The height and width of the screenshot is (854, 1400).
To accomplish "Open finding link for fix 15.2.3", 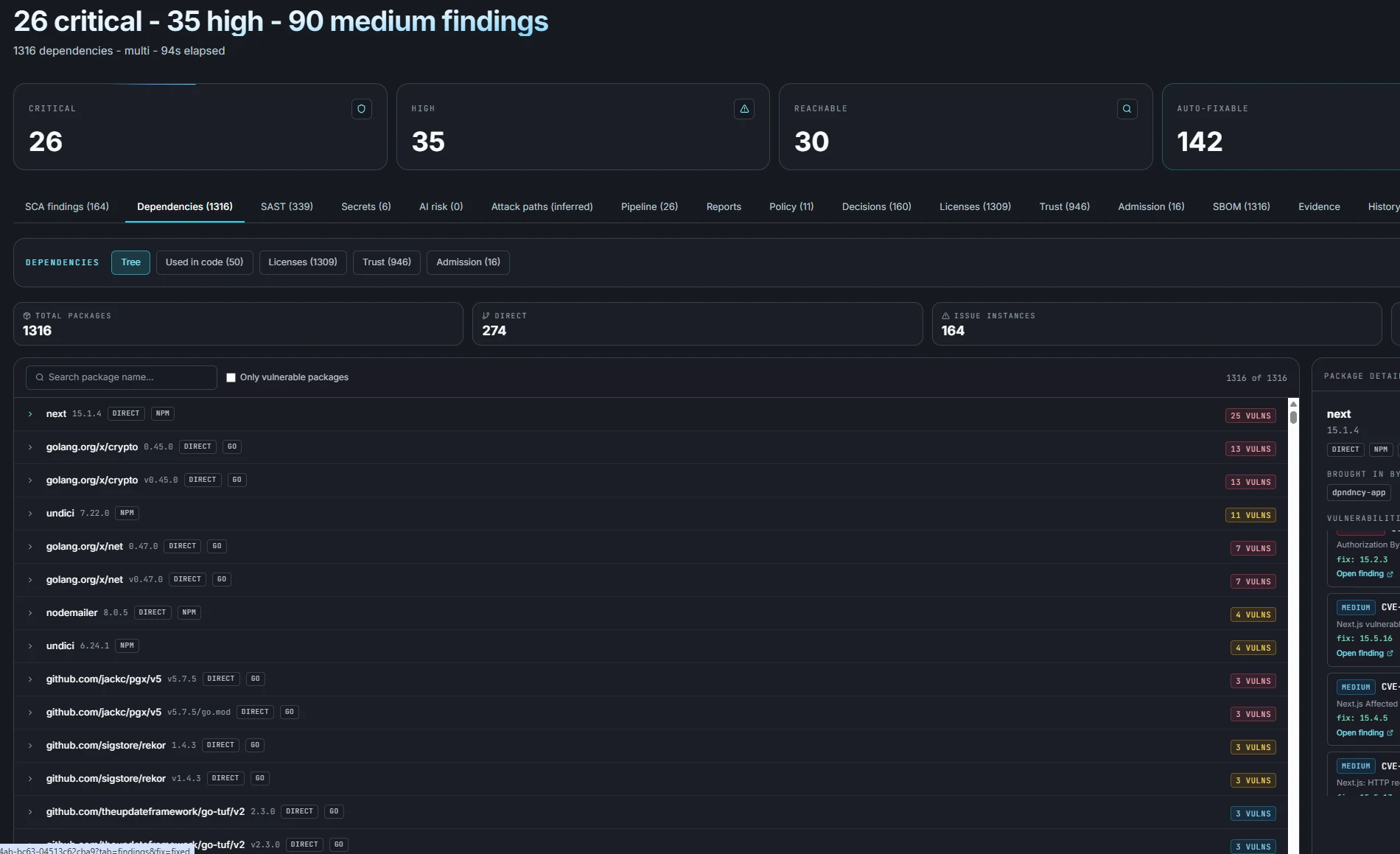I will click(1364, 574).
